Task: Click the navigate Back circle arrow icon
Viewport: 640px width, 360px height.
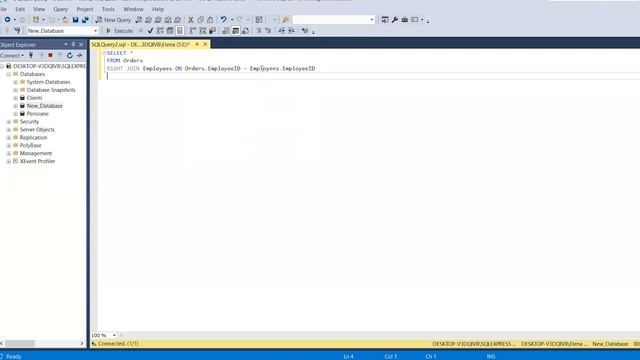Action: point(7,20)
